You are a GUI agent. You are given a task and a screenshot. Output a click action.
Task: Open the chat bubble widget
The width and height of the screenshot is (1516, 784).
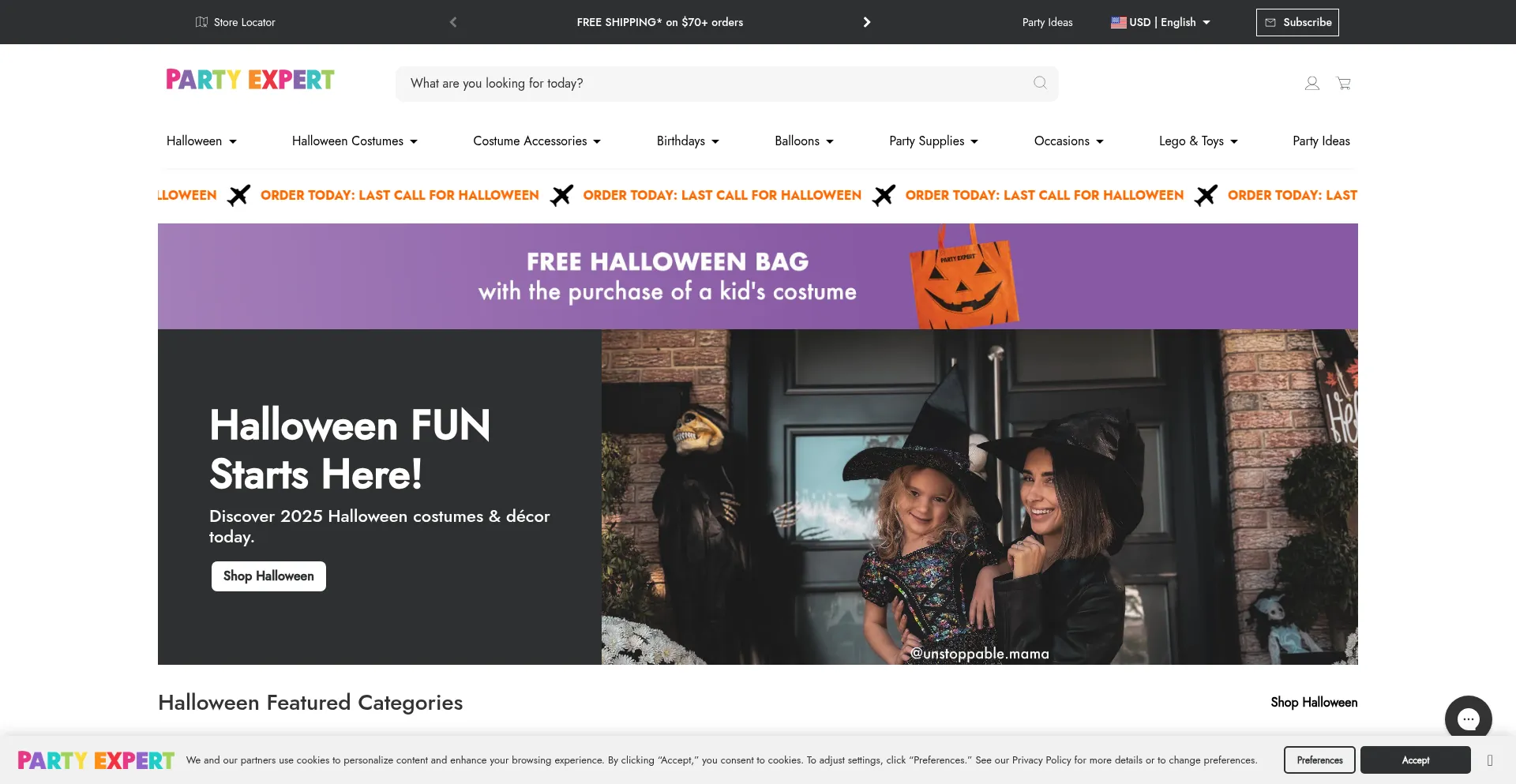click(1468, 718)
